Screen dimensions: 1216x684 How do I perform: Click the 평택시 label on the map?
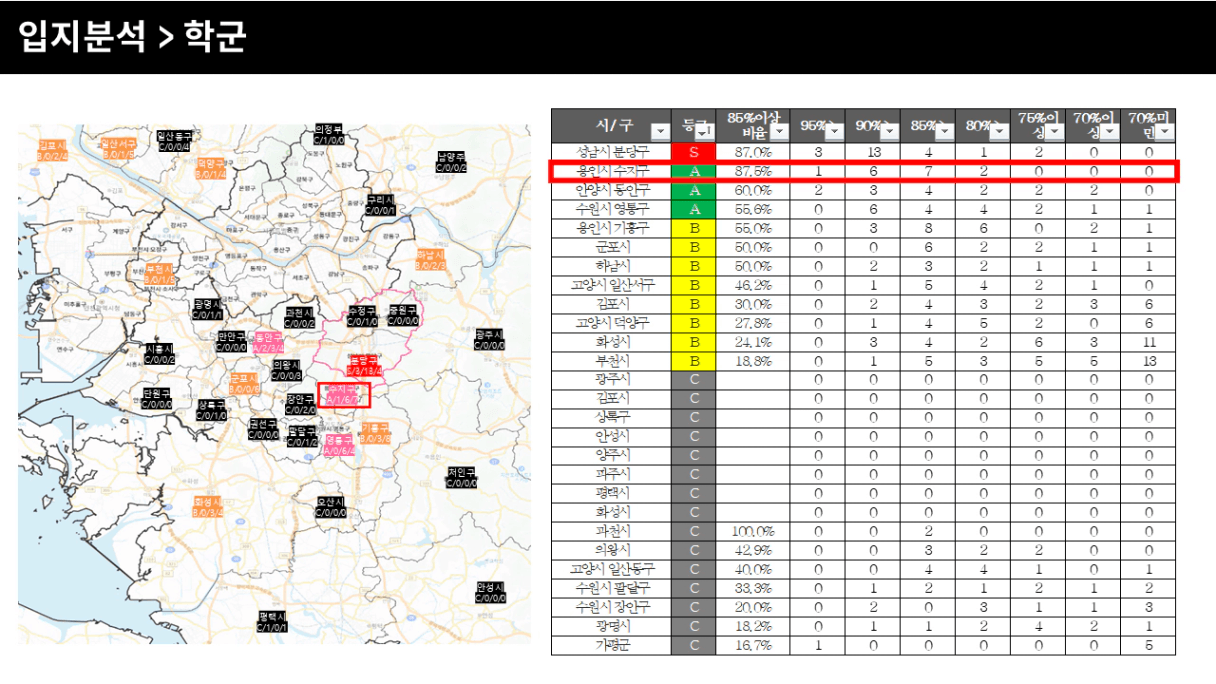point(271,621)
